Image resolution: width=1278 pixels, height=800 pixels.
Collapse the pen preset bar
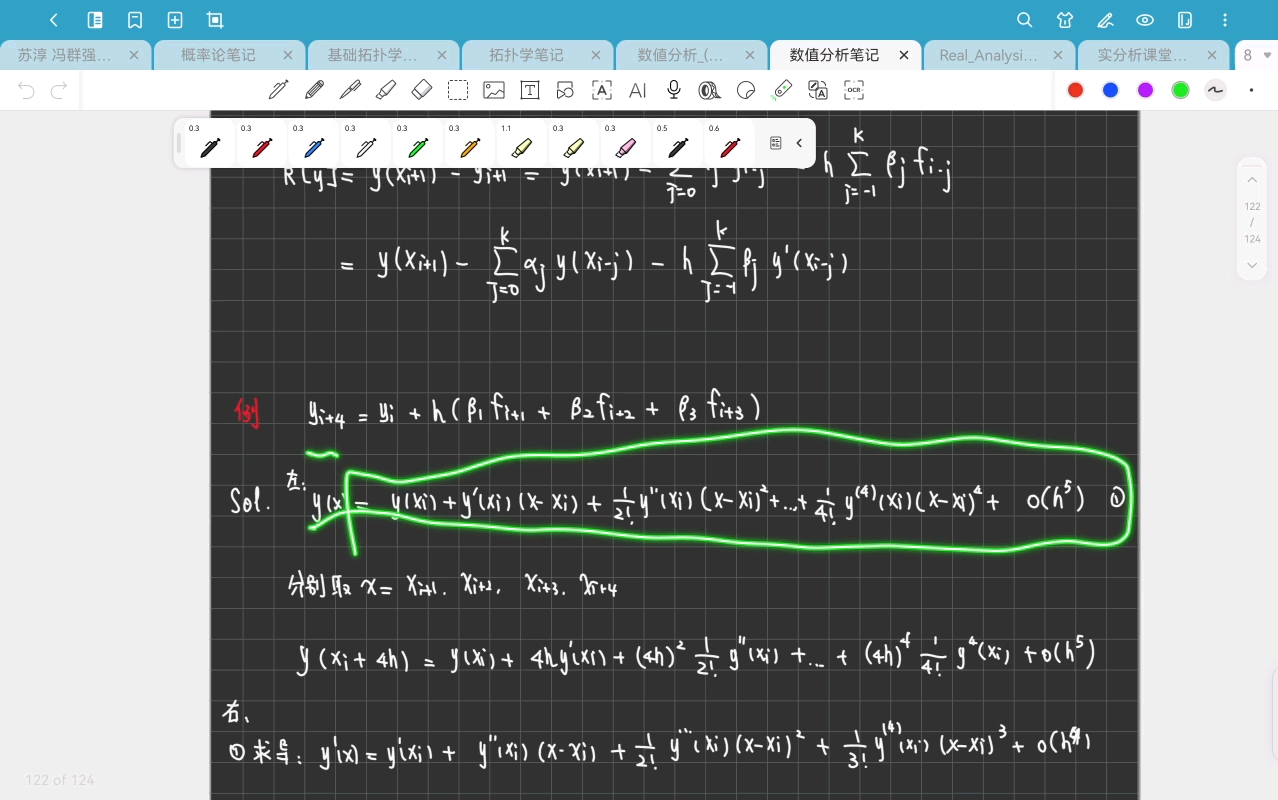pyautogui.click(x=799, y=143)
